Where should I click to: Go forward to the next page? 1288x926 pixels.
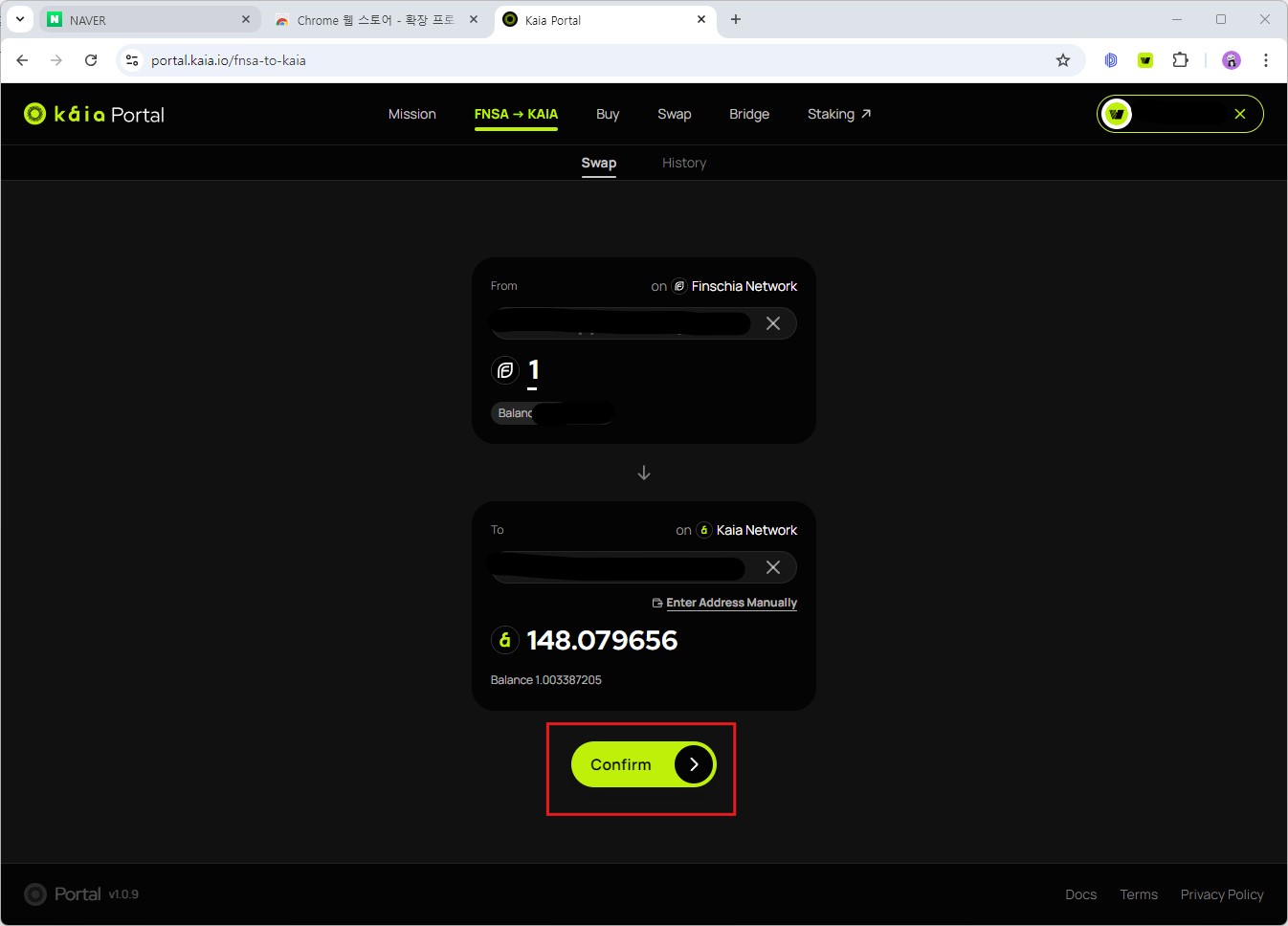56,60
